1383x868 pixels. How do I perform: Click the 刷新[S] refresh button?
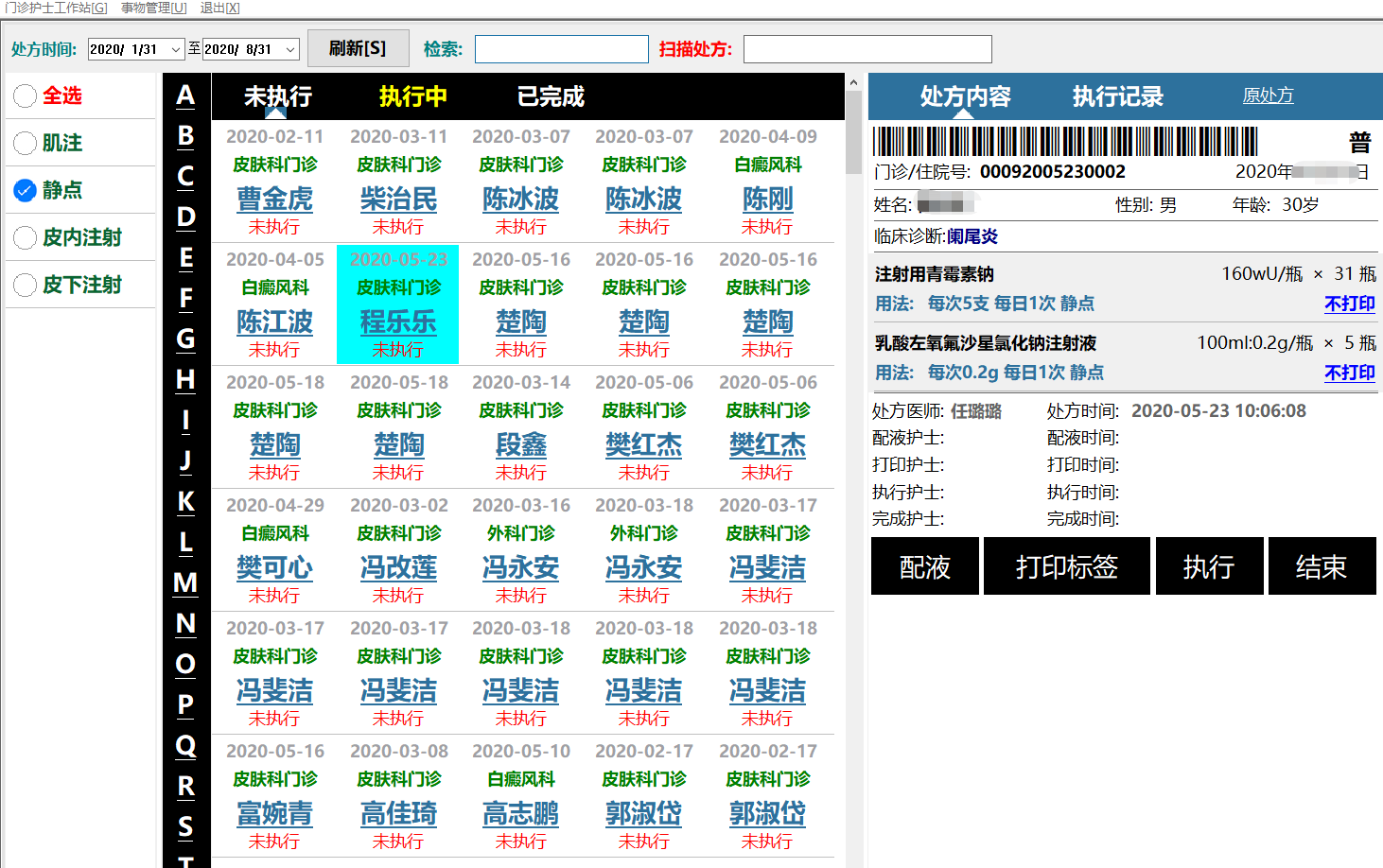(x=358, y=48)
